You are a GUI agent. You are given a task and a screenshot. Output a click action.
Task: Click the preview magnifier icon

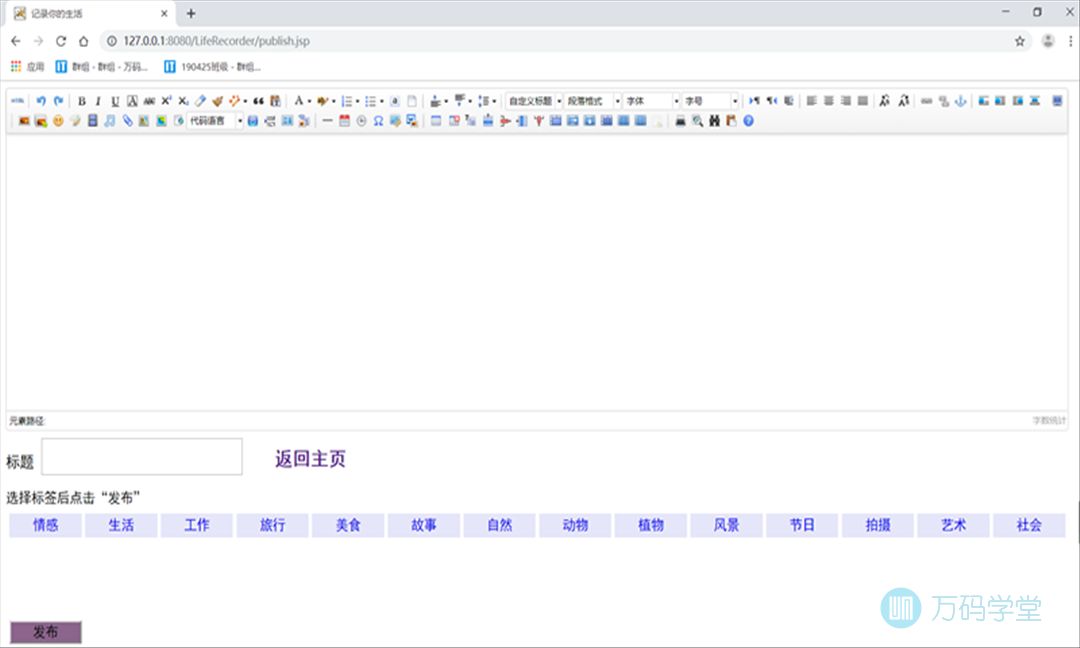698,121
